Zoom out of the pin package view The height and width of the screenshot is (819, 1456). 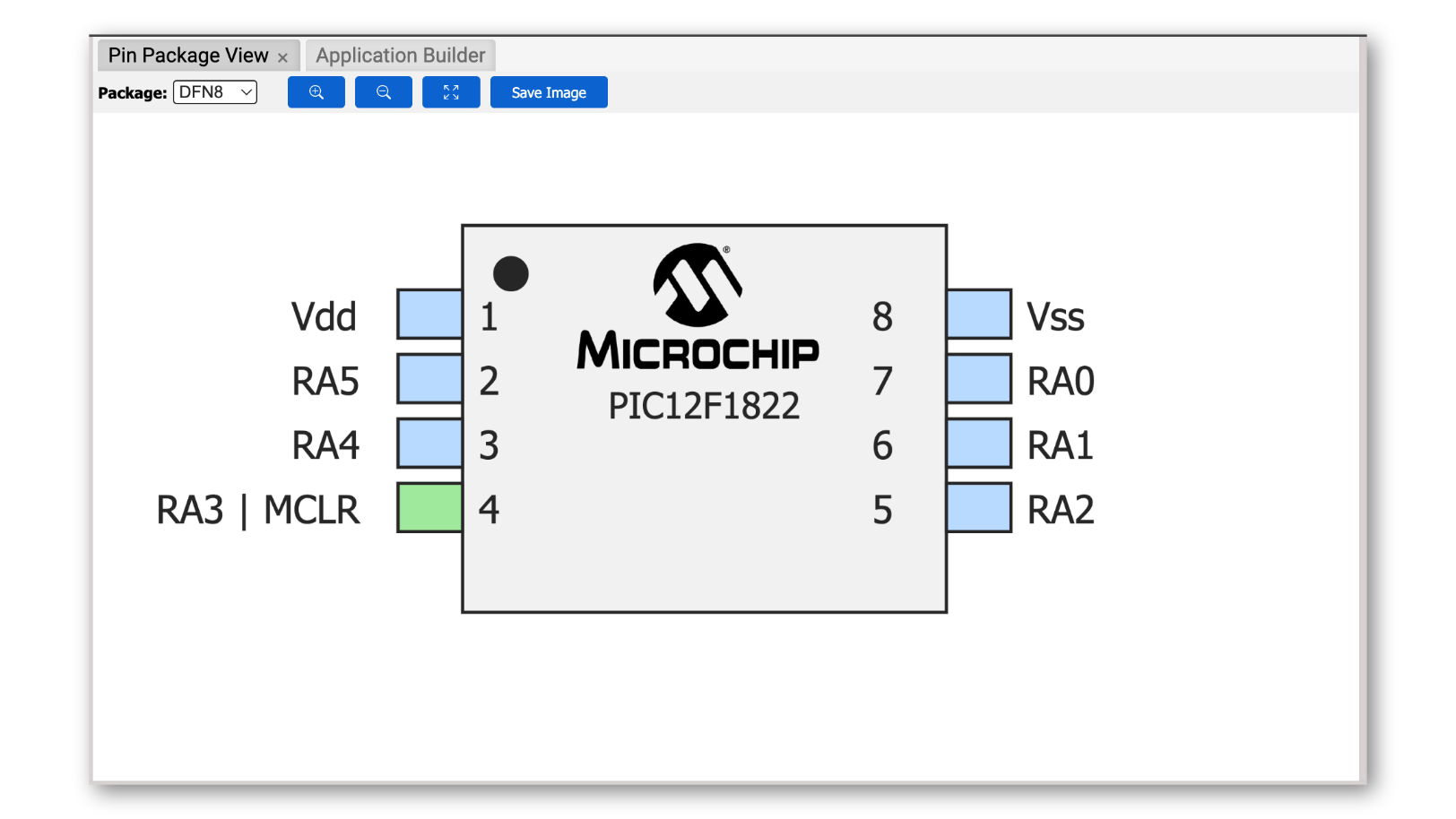point(383,92)
